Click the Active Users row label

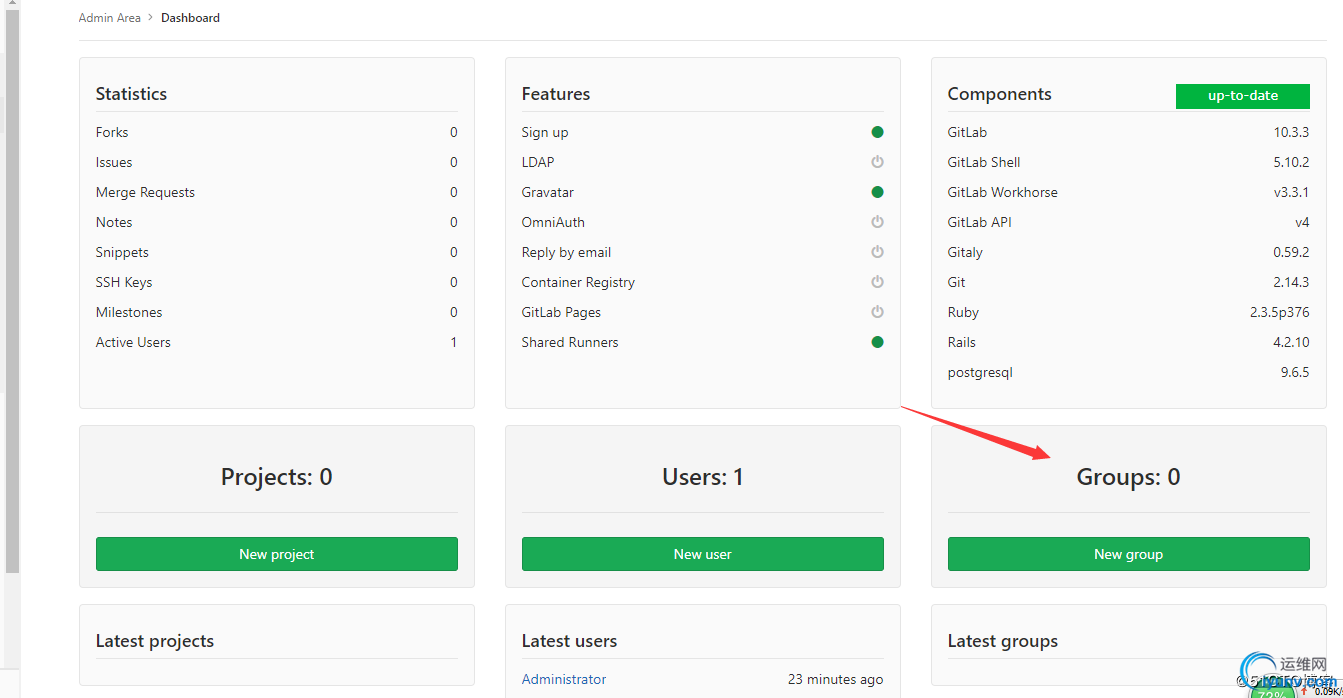pyautogui.click(x=133, y=342)
